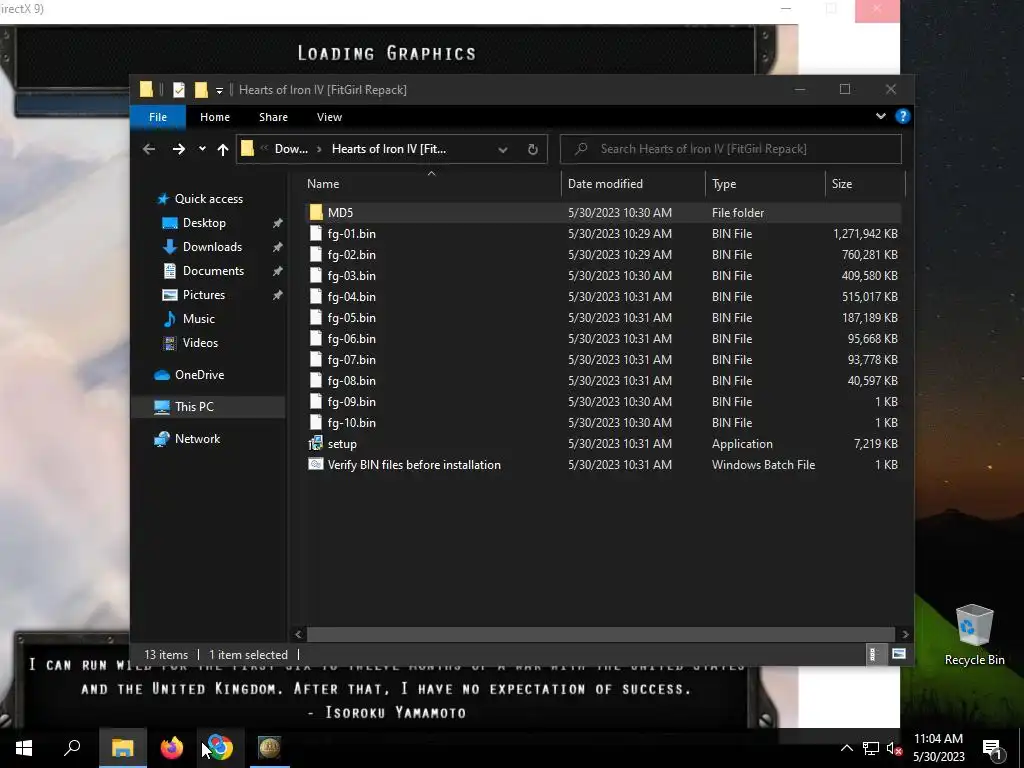Expand the ribbon chevron
1024x768 pixels.
(x=880, y=116)
